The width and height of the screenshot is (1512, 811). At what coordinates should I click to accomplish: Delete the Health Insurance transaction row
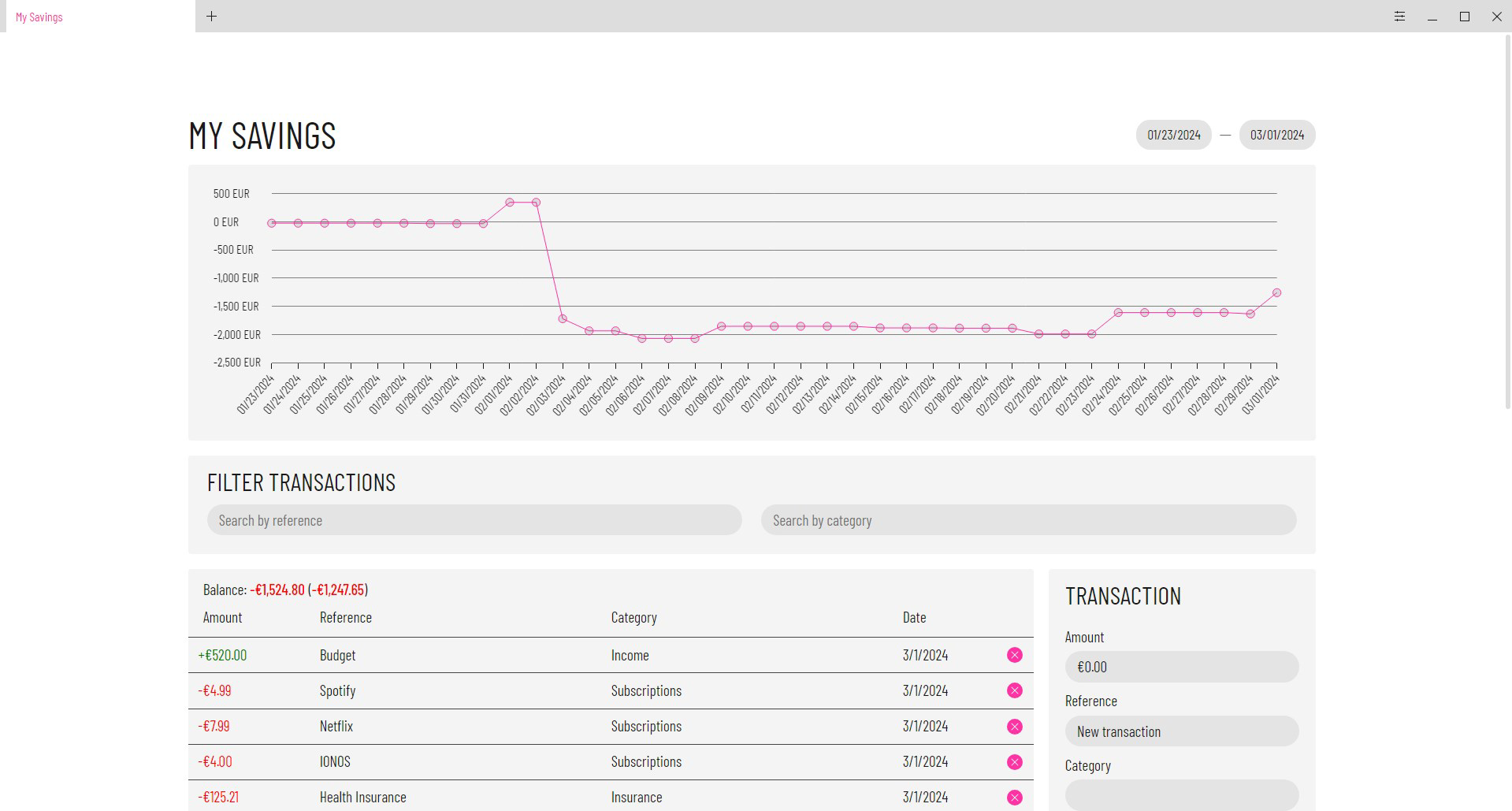[1015, 798]
